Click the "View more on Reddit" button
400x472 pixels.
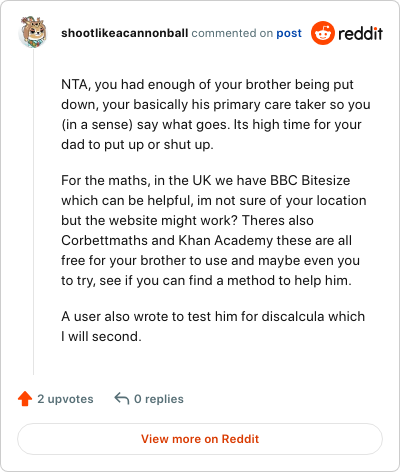[x=200, y=439]
